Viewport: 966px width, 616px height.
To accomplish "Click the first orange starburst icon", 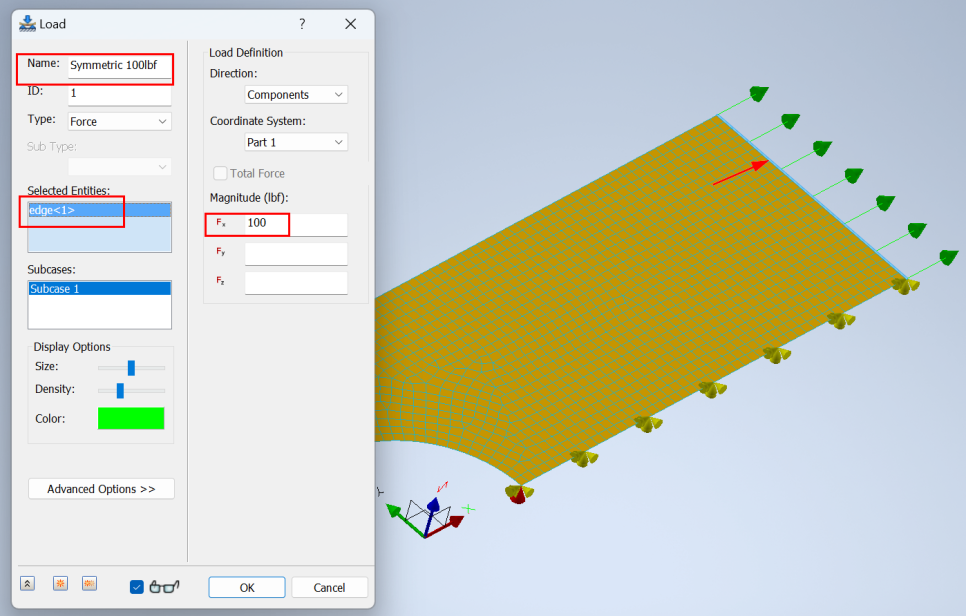I will [x=60, y=584].
